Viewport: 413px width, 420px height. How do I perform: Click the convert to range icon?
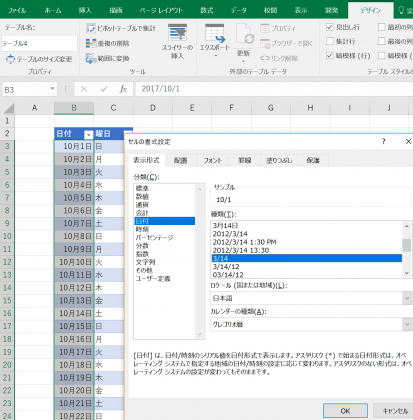click(x=91, y=58)
